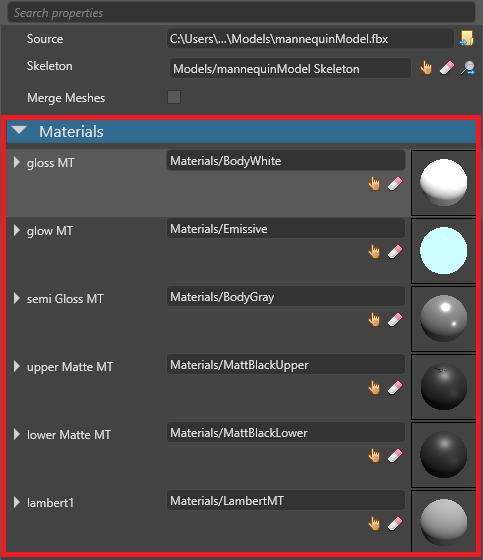Screen dimensions: 483x560
Task: Clear semi Gloss MT material with eraser
Action: point(395,320)
